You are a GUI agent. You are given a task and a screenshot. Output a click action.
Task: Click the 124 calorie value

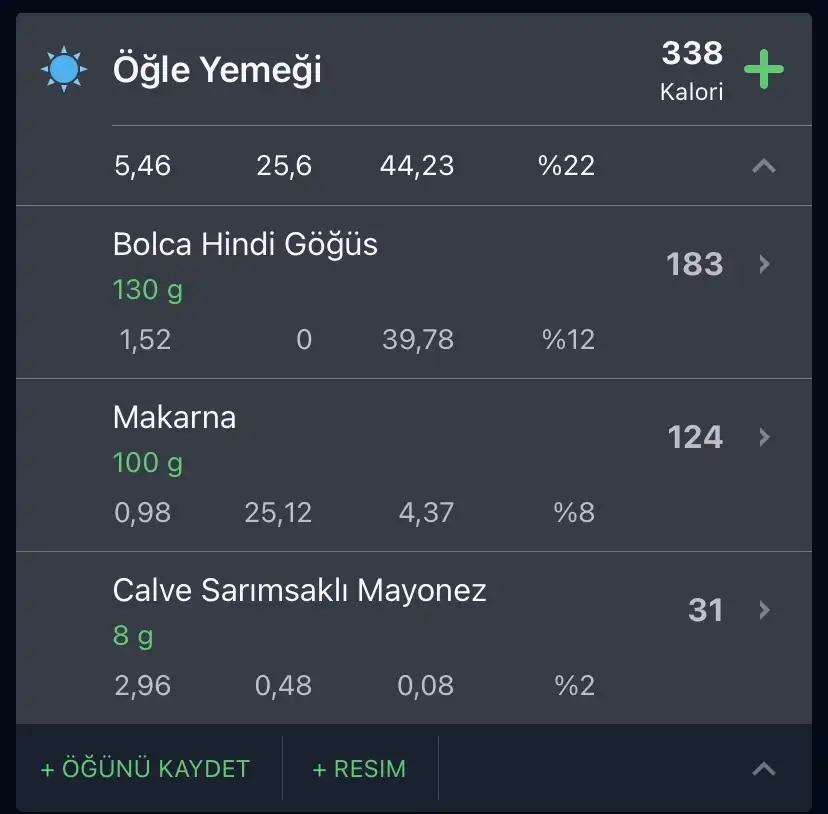coord(695,437)
